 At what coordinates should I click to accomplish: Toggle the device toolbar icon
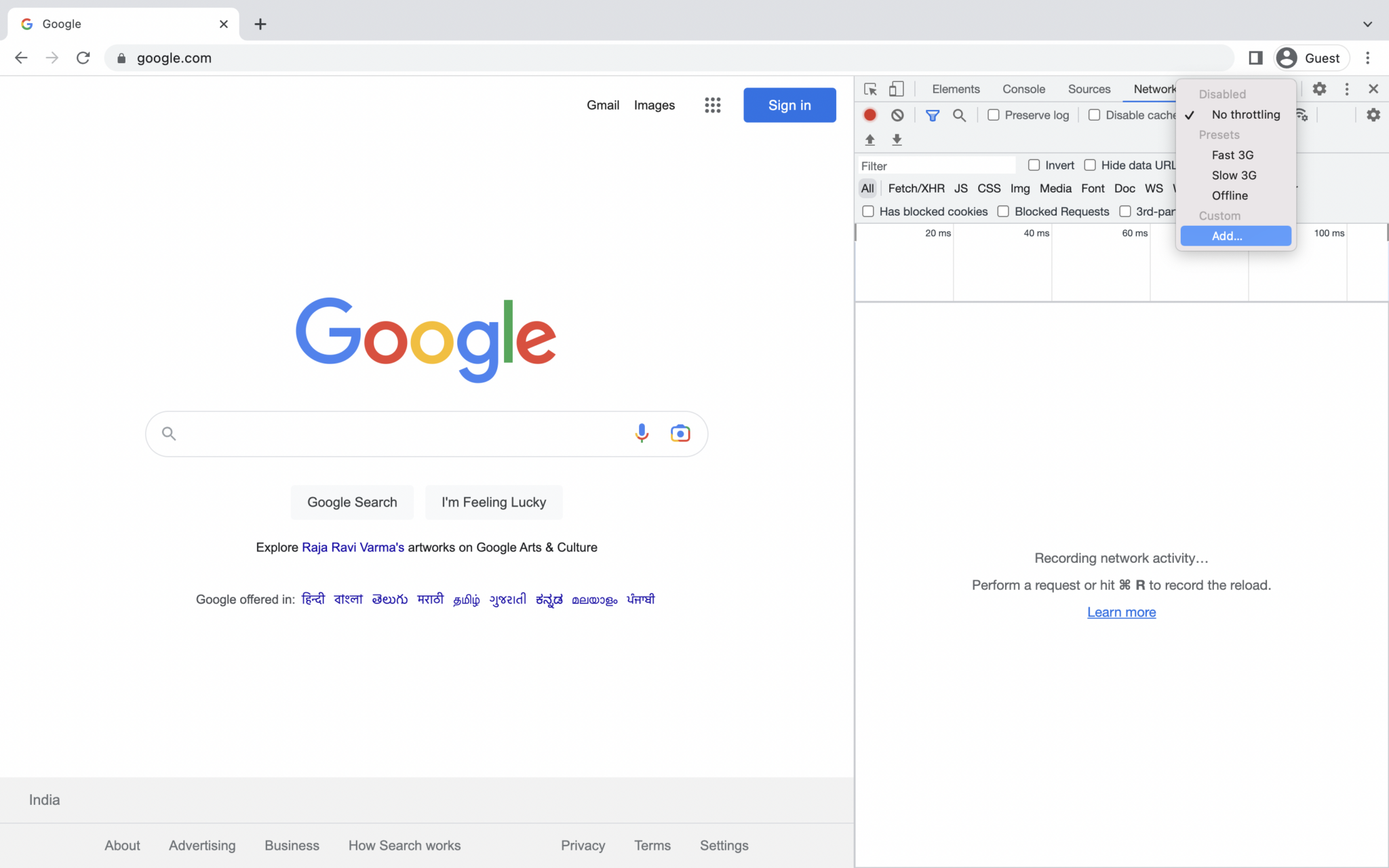(897, 89)
